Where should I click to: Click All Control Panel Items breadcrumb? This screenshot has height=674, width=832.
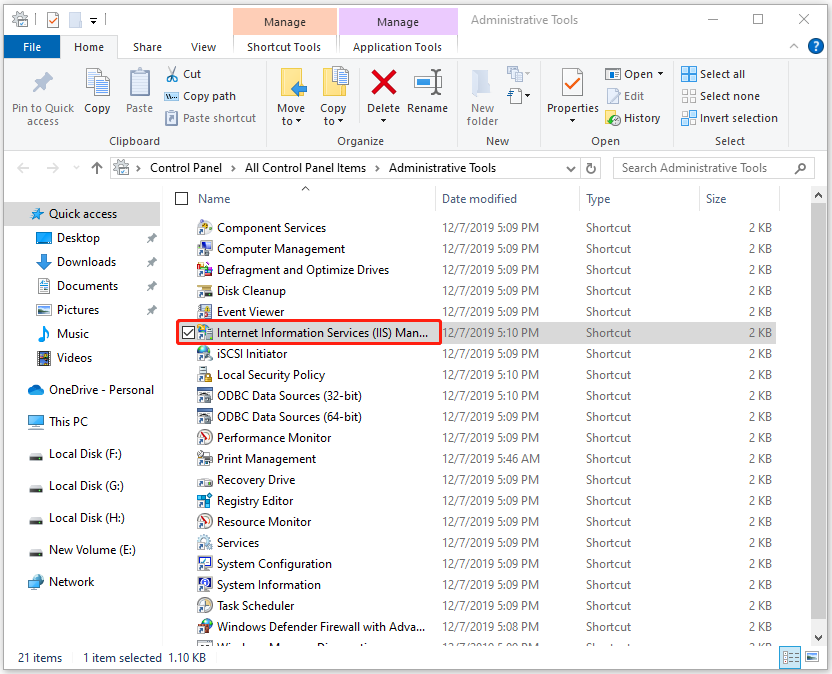pos(305,168)
